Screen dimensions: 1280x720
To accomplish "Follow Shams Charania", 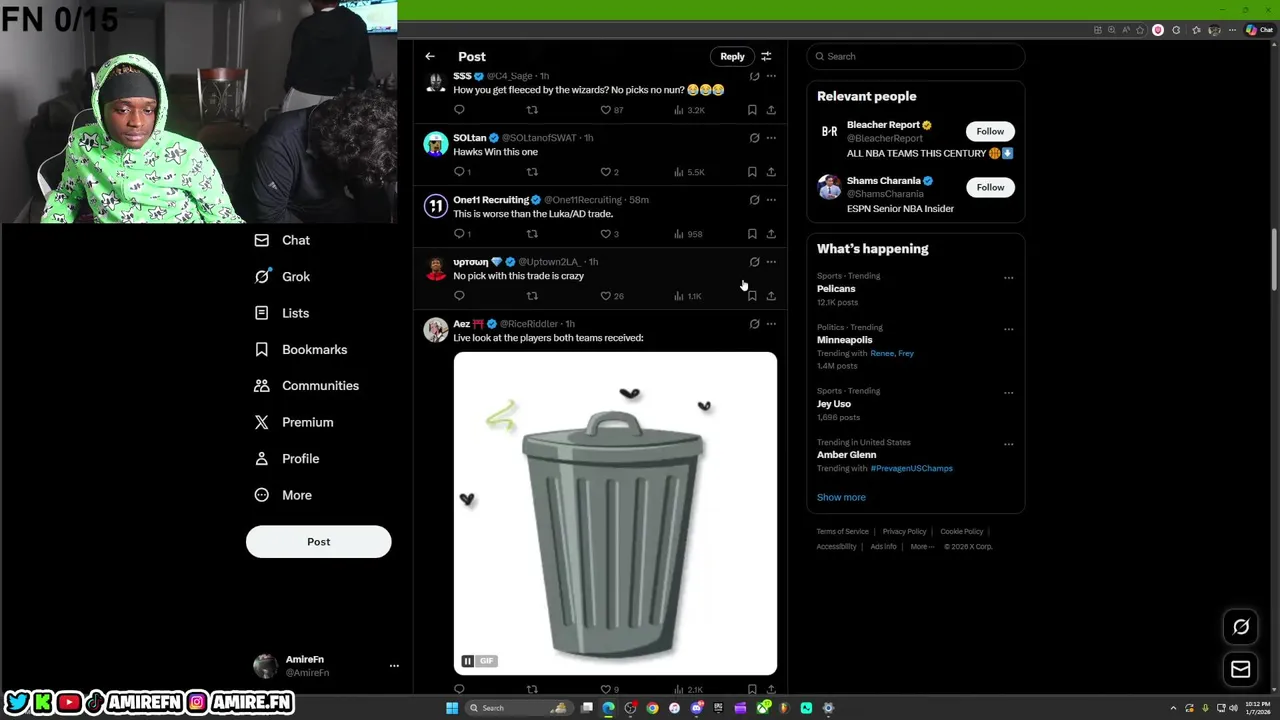I will [990, 187].
